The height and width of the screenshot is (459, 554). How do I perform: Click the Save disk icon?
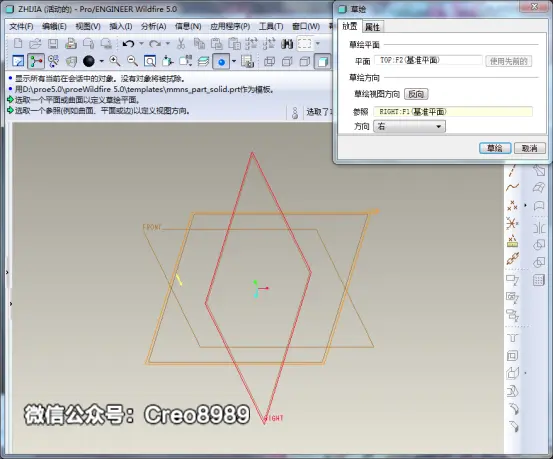tap(53, 44)
